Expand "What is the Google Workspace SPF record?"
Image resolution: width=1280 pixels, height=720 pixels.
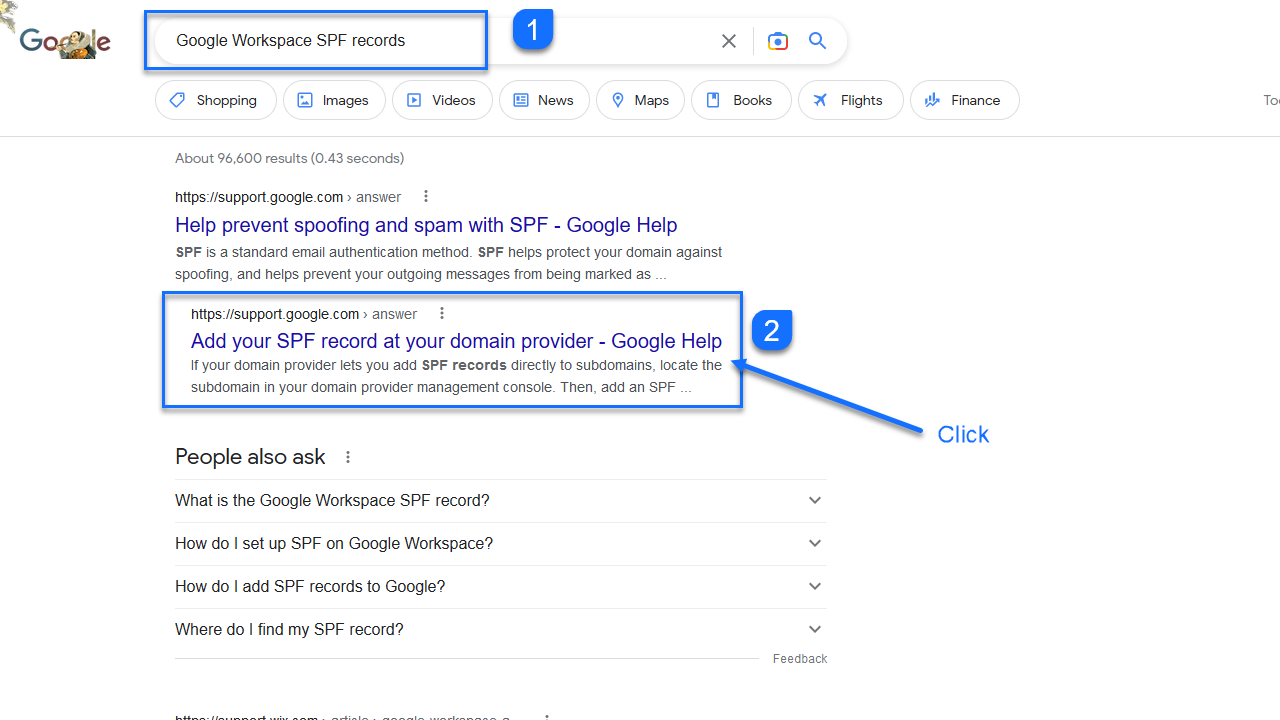pyautogui.click(x=501, y=501)
